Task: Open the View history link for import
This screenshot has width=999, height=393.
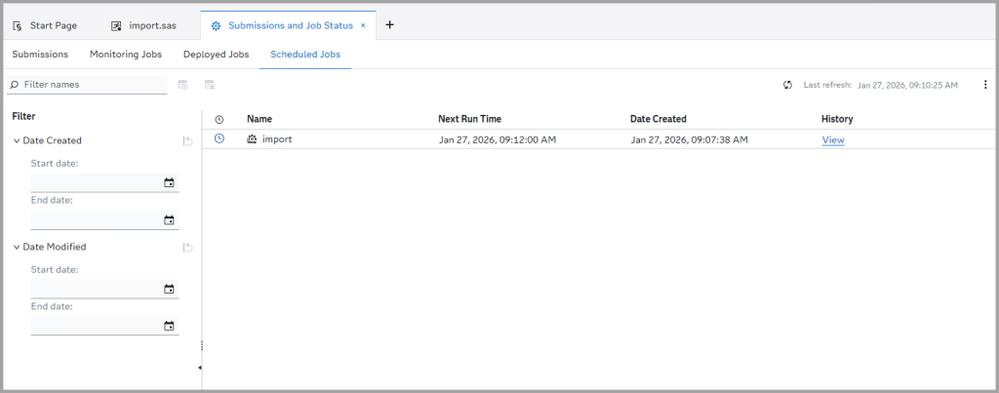Action: coord(833,140)
